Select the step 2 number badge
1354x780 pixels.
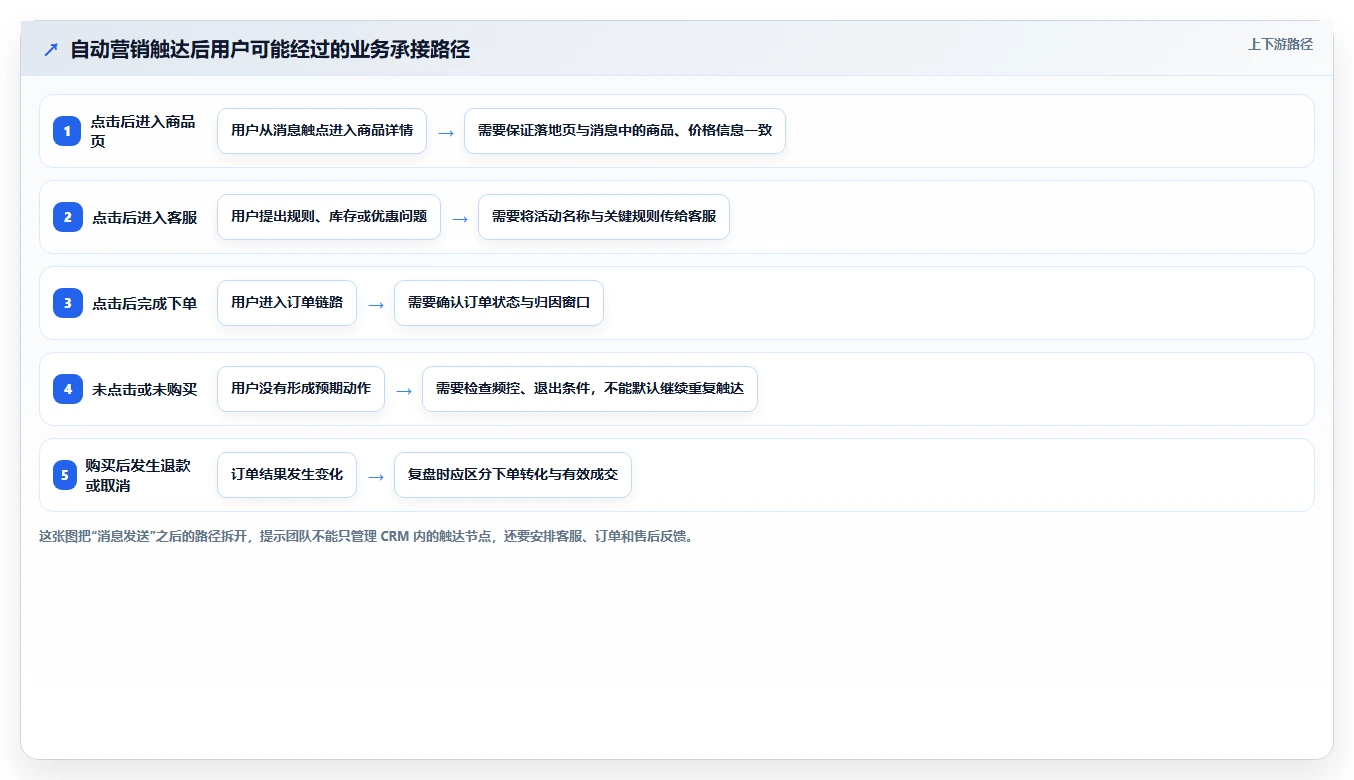pos(67,217)
